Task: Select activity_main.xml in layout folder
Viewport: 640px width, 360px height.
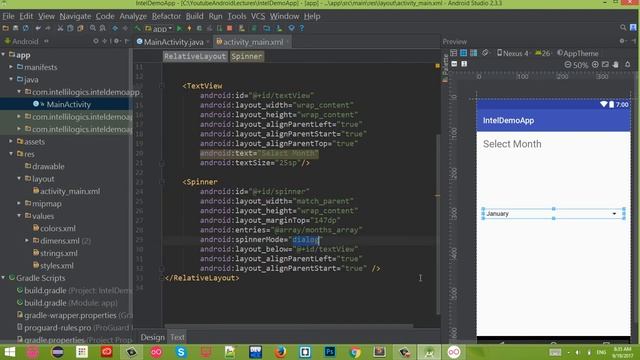Action: (70, 191)
